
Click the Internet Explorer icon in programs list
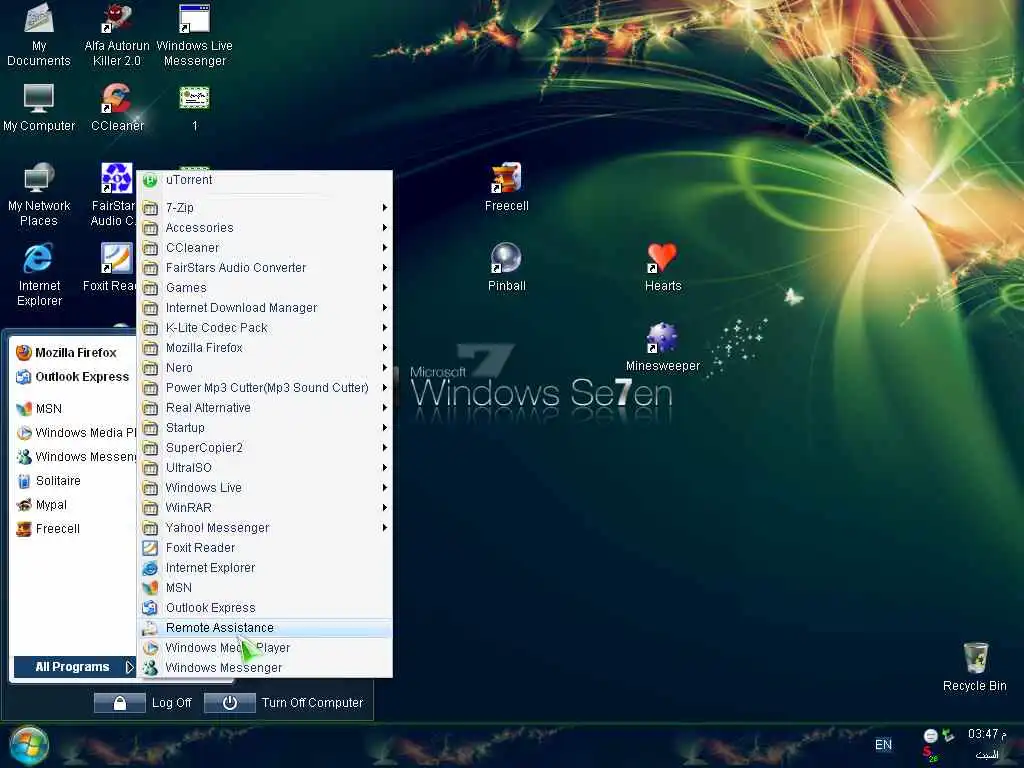tap(150, 568)
